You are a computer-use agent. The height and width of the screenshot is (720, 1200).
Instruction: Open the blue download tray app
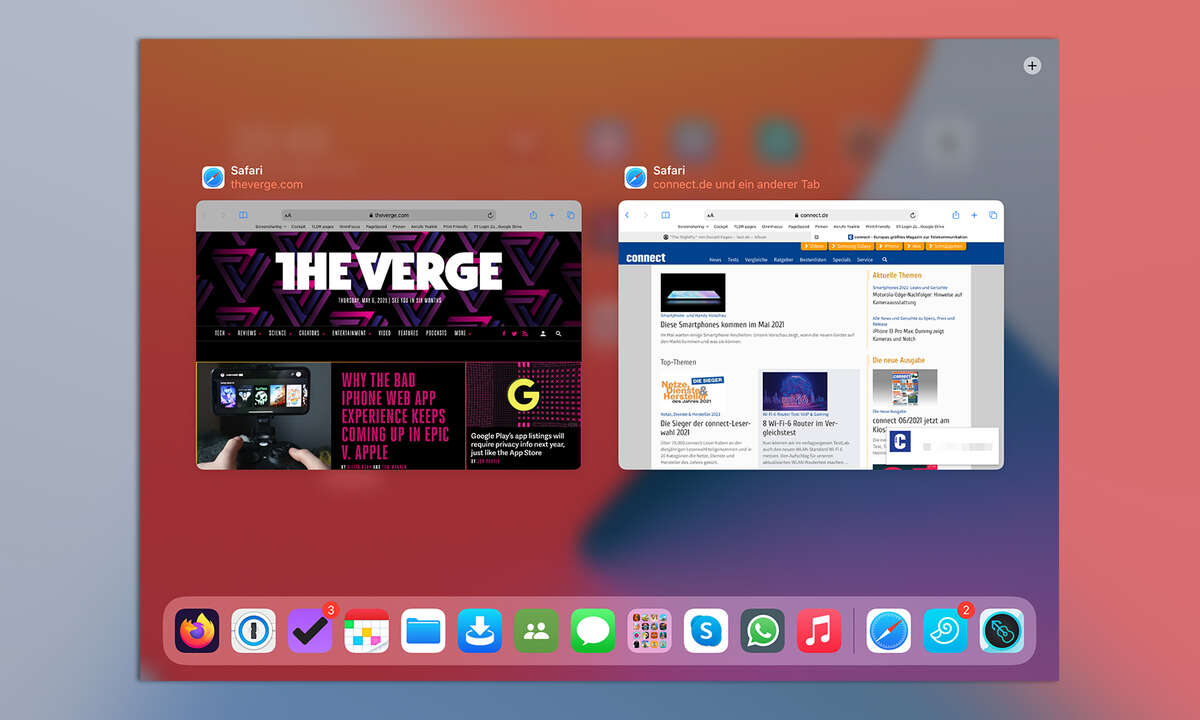coord(480,631)
